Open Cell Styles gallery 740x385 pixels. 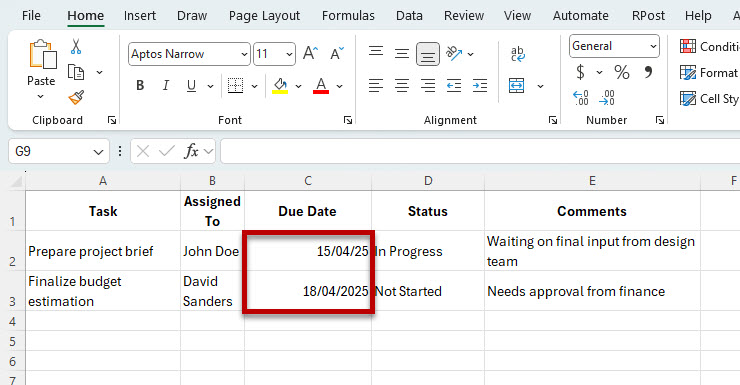coord(709,99)
